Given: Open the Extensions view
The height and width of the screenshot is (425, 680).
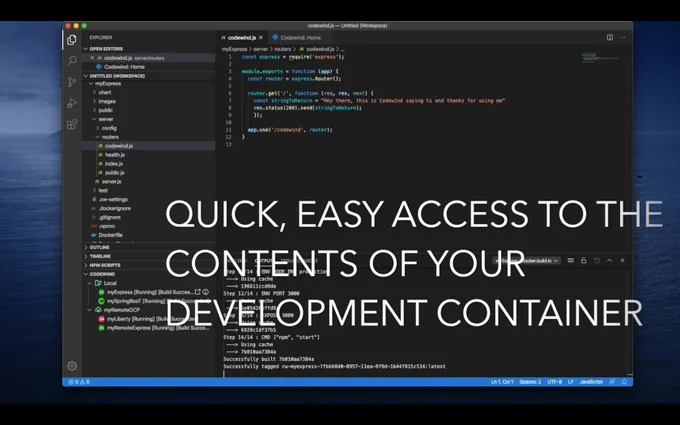Looking at the screenshot, I should (72, 124).
